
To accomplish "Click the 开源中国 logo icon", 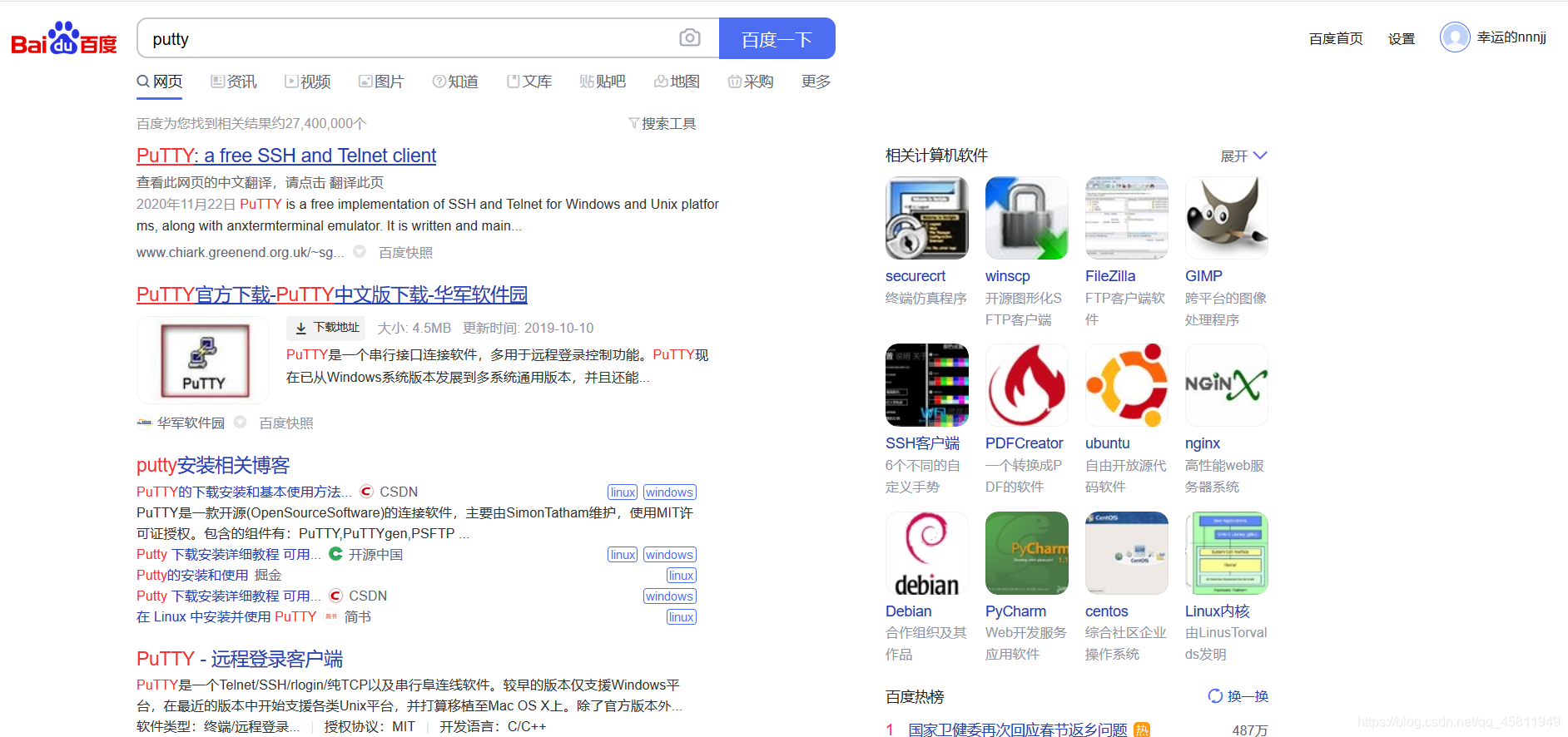I will [335, 554].
